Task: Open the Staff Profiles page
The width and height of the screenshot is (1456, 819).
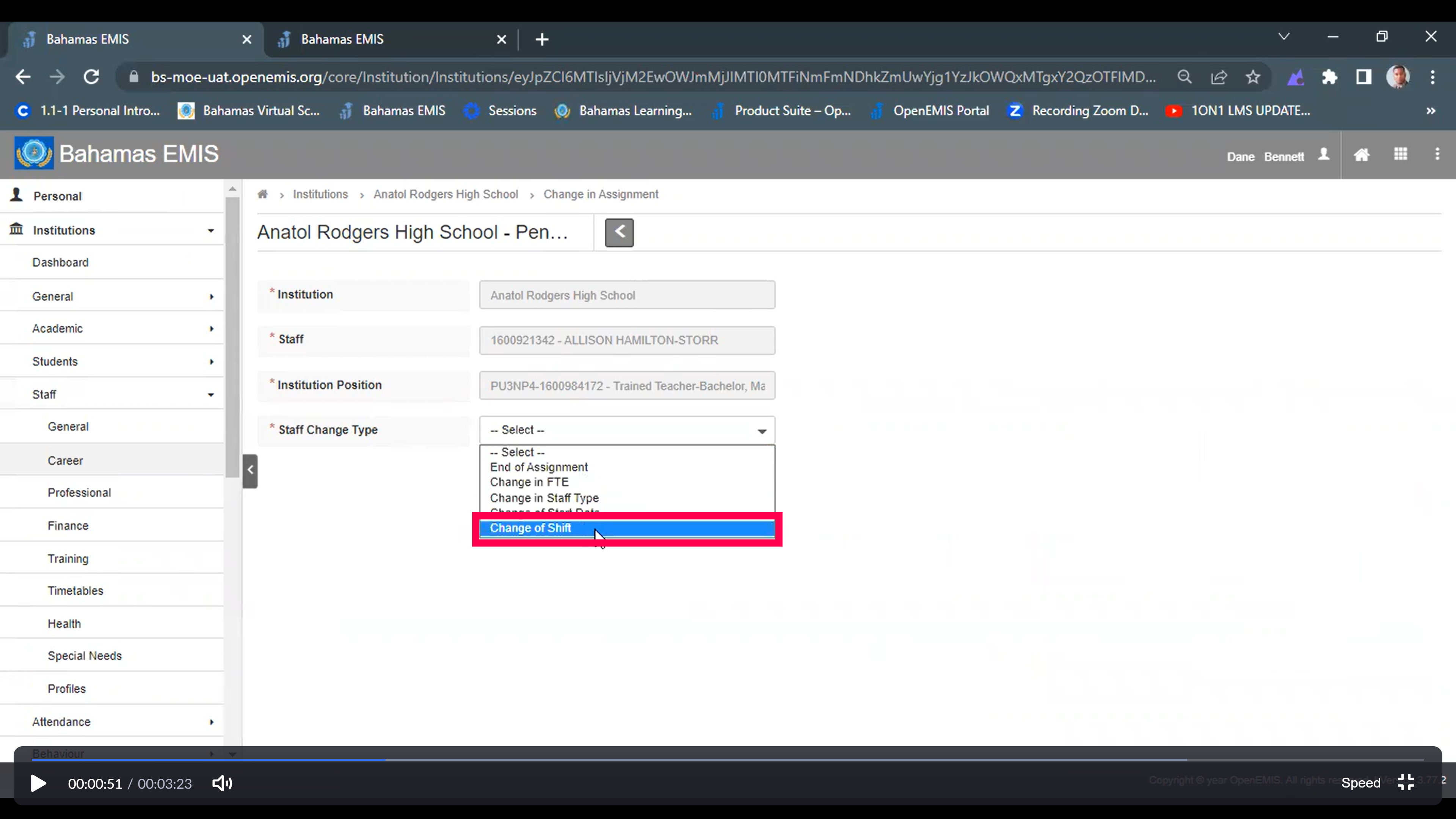Action: (112, 689)
